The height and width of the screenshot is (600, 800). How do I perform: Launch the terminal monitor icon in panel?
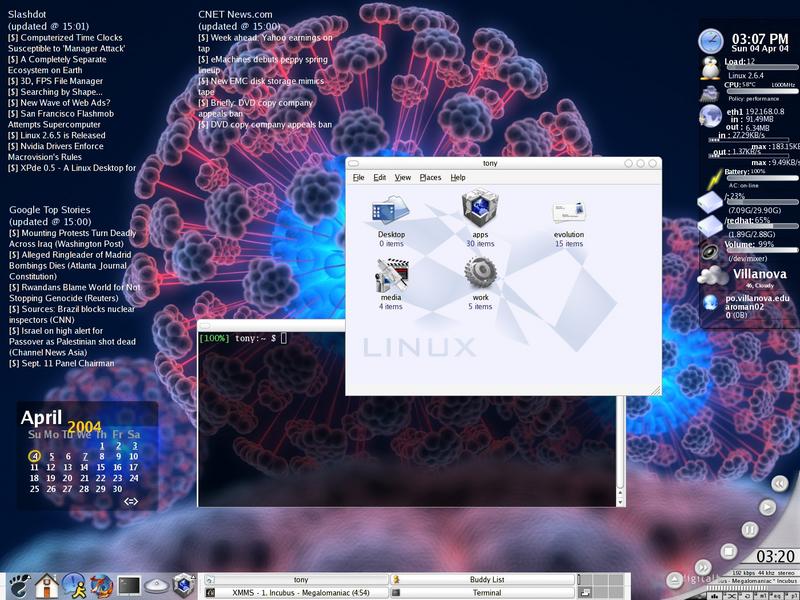[129, 586]
